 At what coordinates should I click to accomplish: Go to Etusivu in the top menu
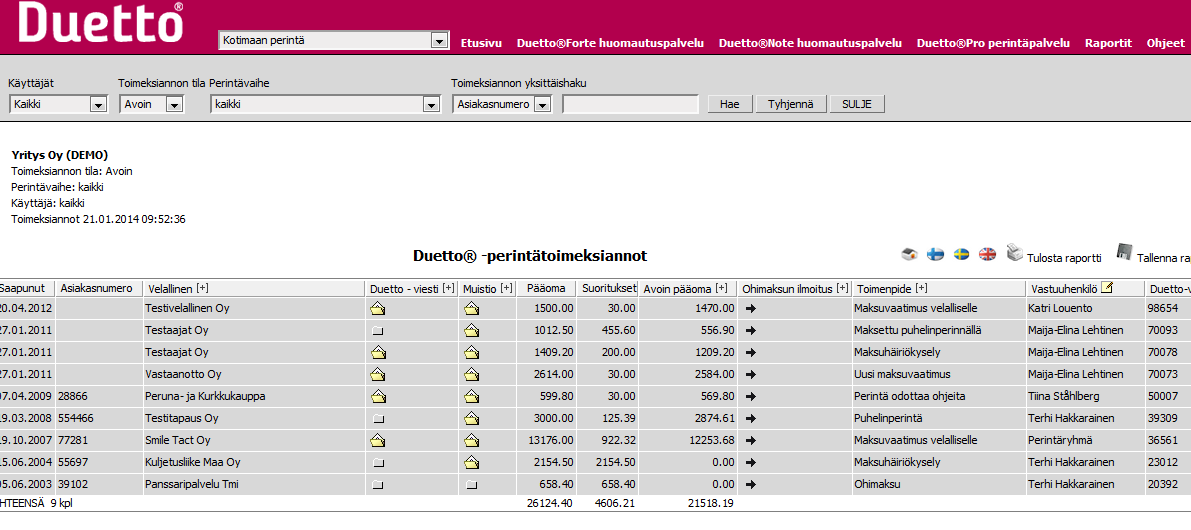(482, 43)
